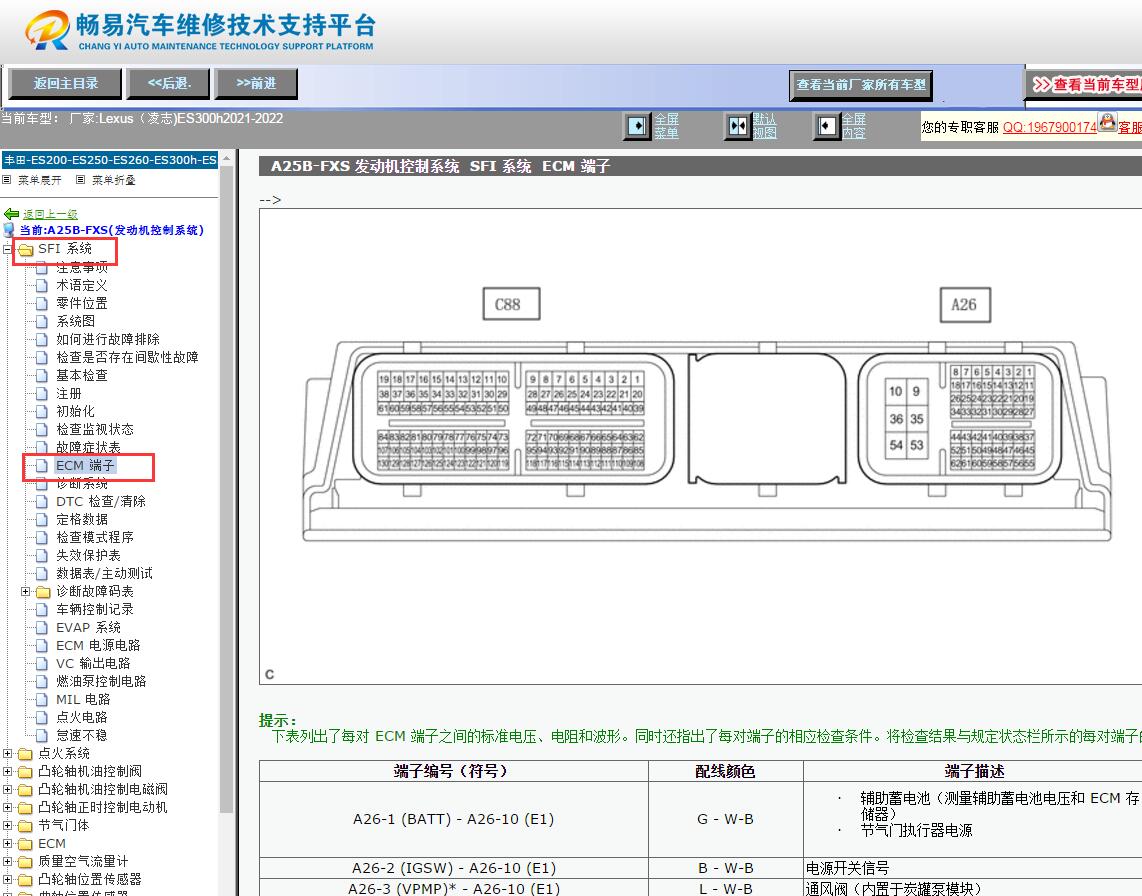The image size is (1142, 896).
Task: Open the 车辆控制记录 item
Action: [95, 609]
